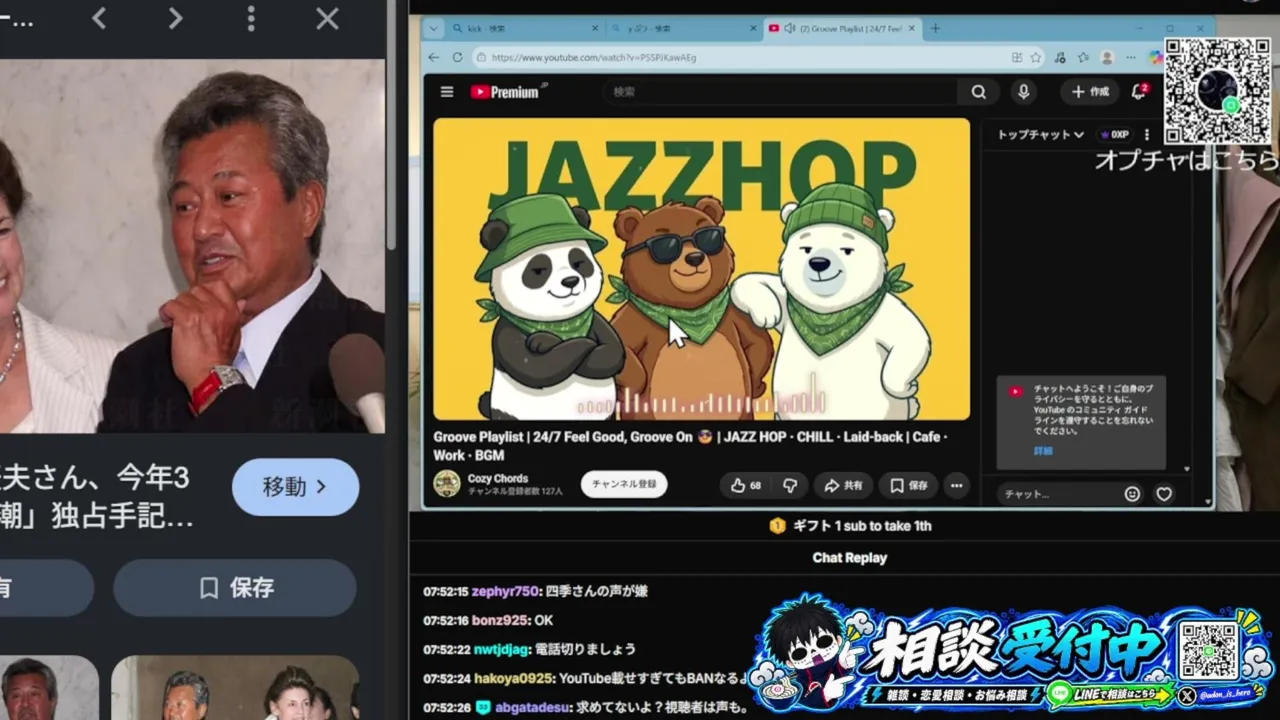Open the apps grid icon in address bar
The height and width of the screenshot is (720, 1280).
pos(1017,58)
